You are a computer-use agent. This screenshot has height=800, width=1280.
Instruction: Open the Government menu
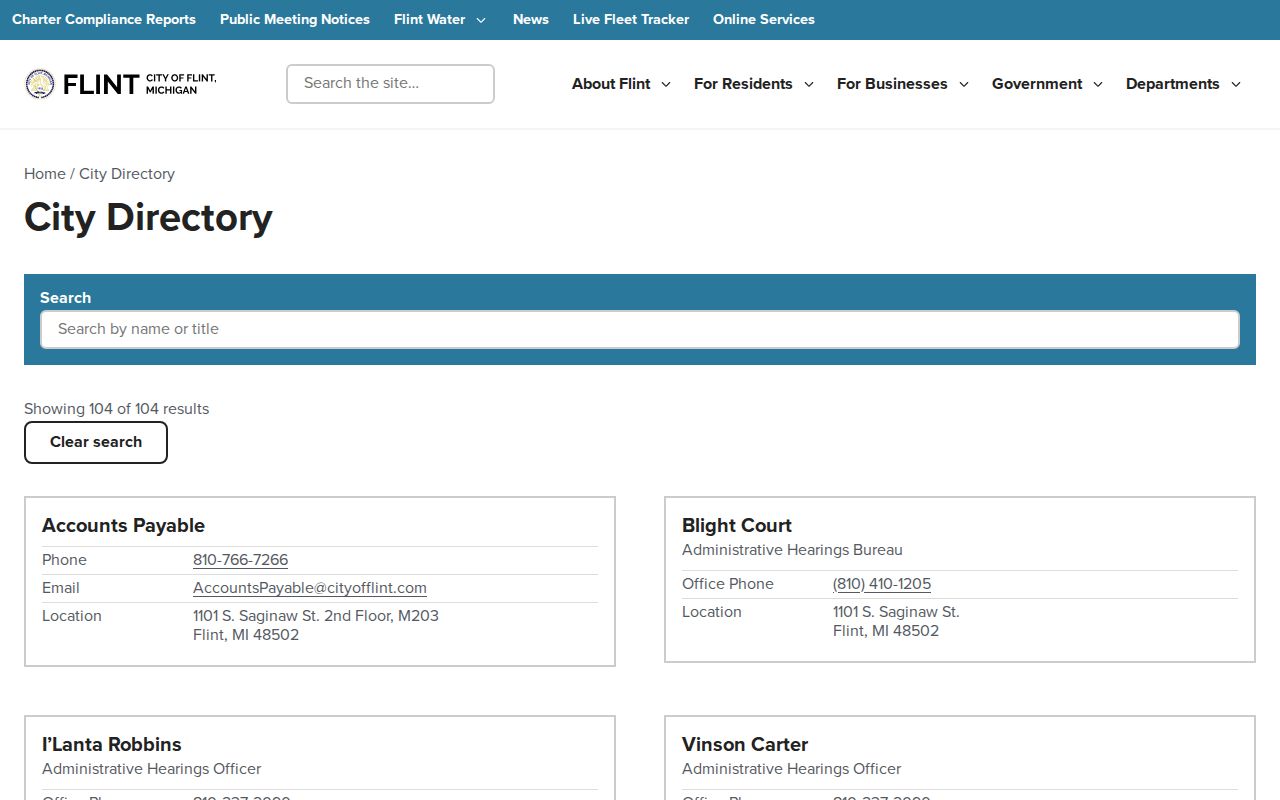[x=1037, y=84]
